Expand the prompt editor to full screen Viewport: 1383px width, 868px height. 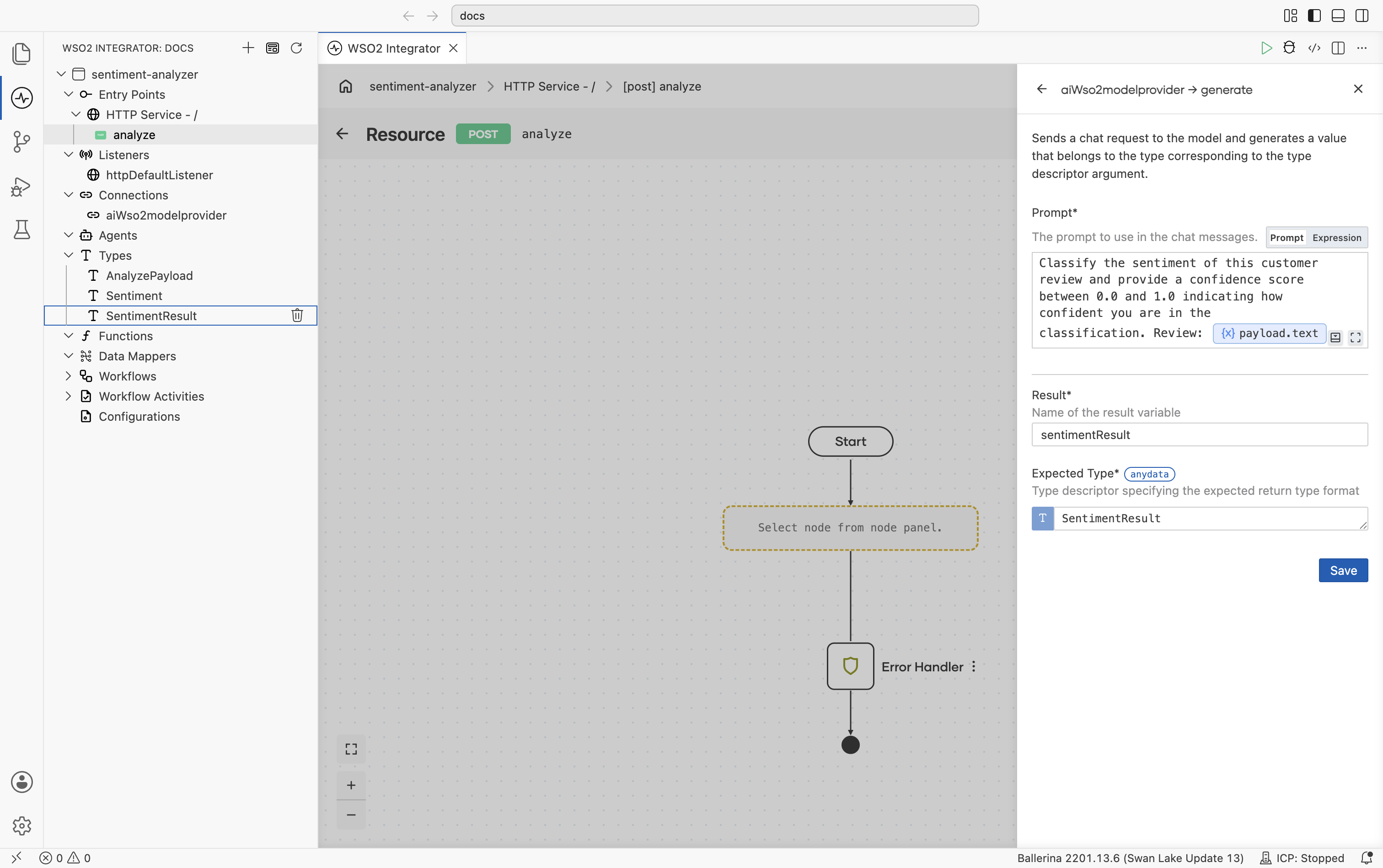coord(1356,338)
